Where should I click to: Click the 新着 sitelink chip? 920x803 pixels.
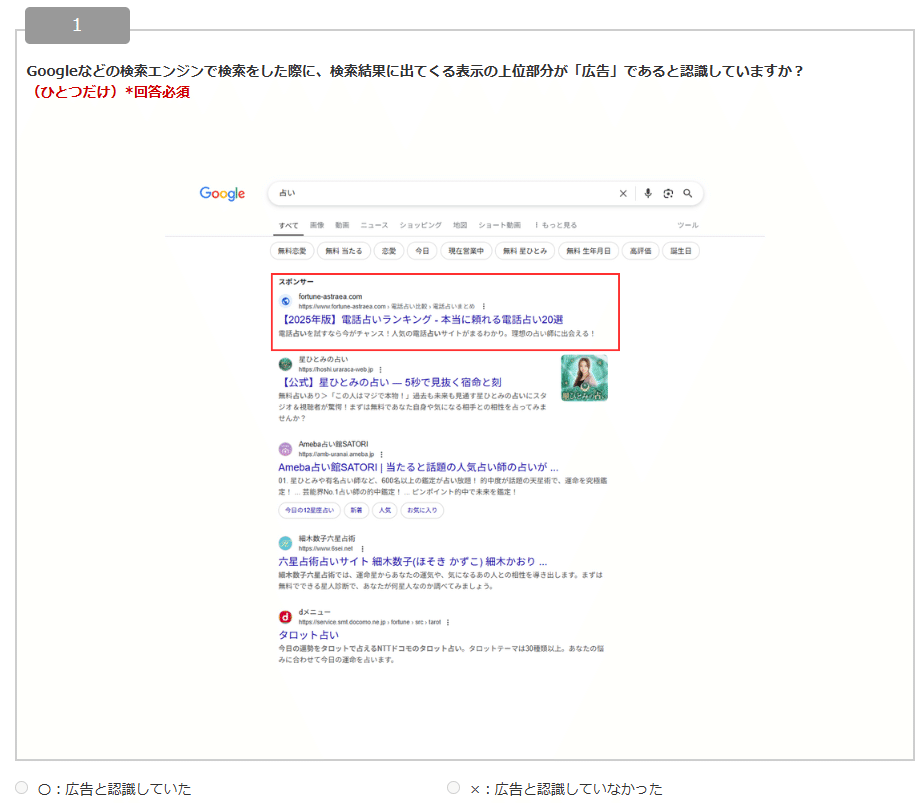(356, 510)
